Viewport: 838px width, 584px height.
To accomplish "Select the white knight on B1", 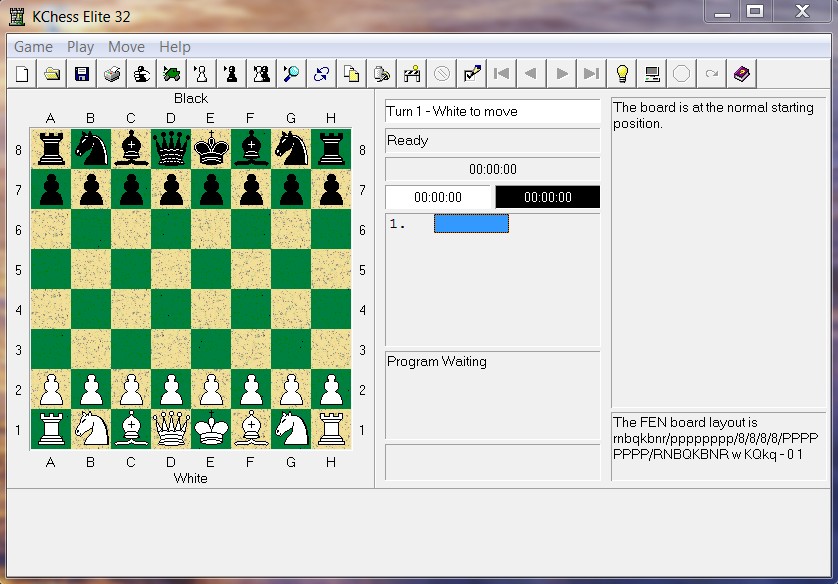I will tap(91, 429).
